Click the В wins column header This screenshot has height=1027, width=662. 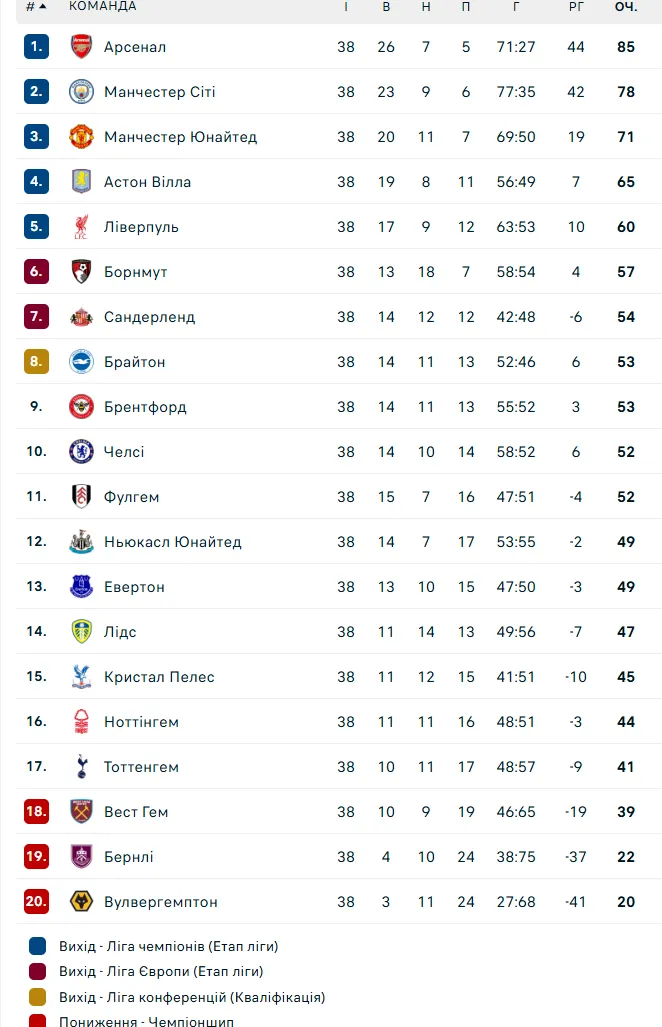(386, 7)
